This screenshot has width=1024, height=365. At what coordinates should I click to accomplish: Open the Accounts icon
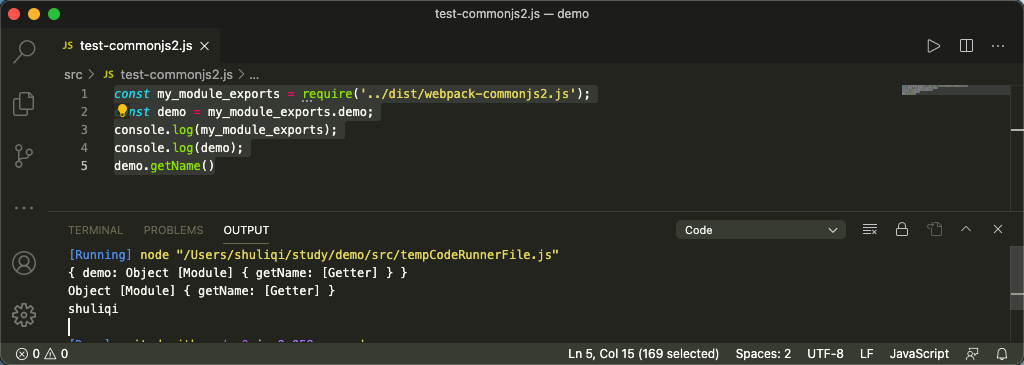point(24,262)
